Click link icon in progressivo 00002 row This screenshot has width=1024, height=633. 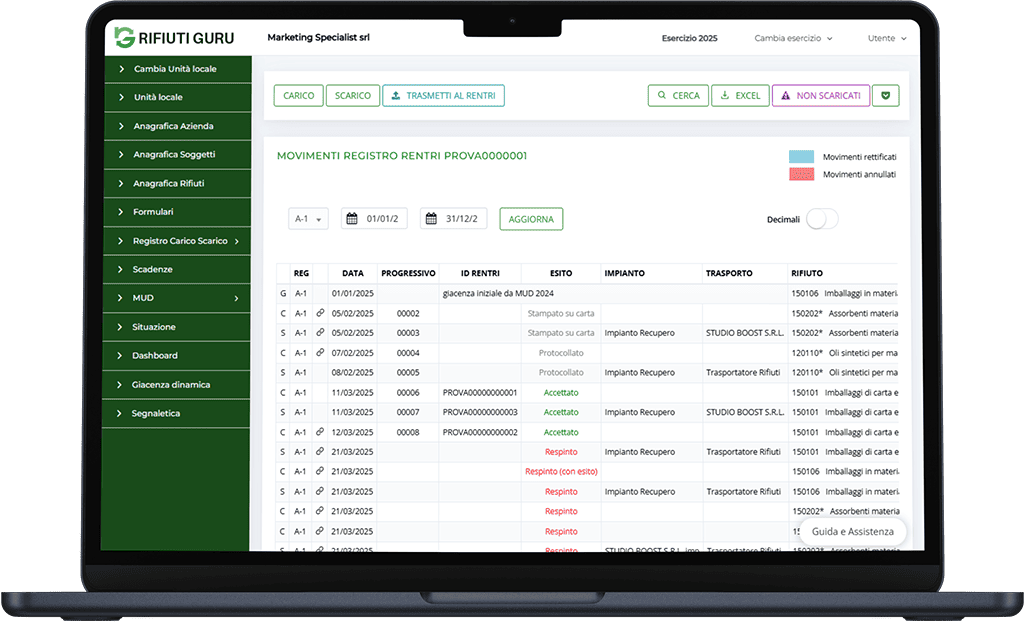(320, 313)
